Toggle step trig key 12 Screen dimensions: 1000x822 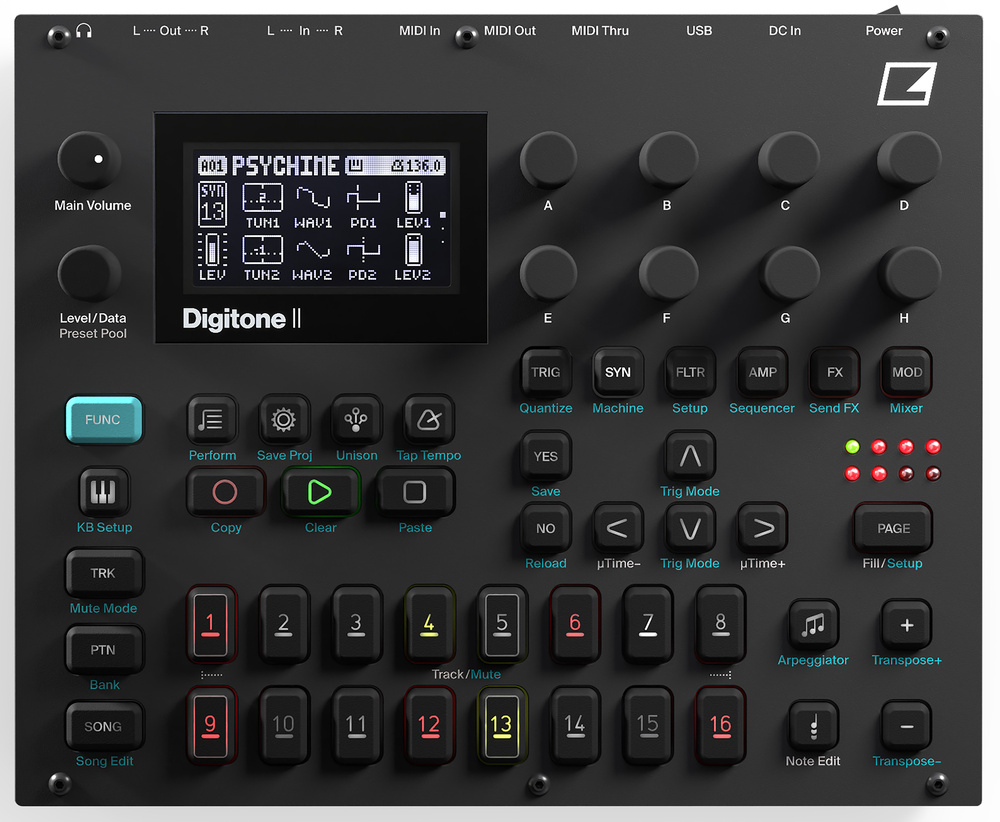click(x=429, y=726)
